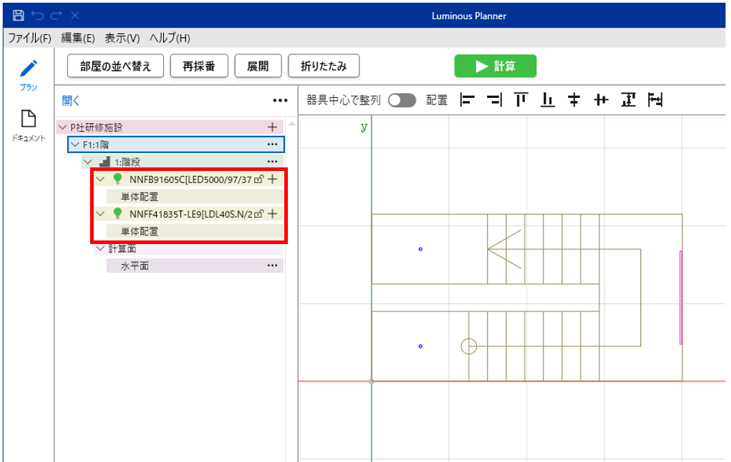Click the align bottom edges icon

(547, 100)
